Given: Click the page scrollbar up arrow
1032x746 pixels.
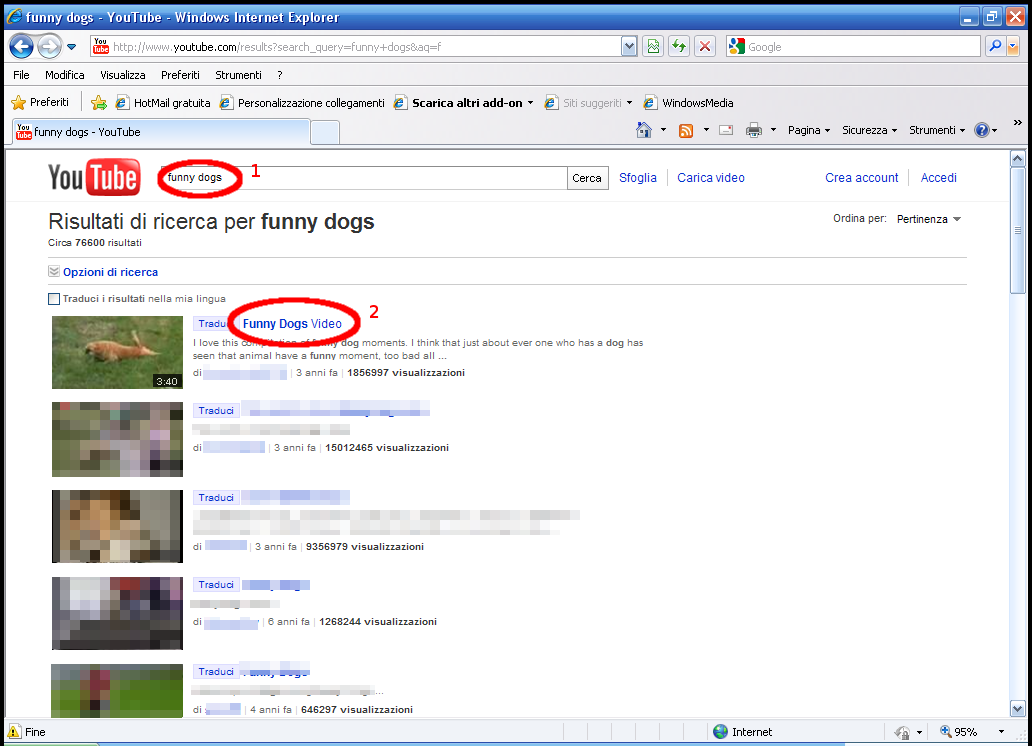Looking at the screenshot, I should [x=1018, y=159].
